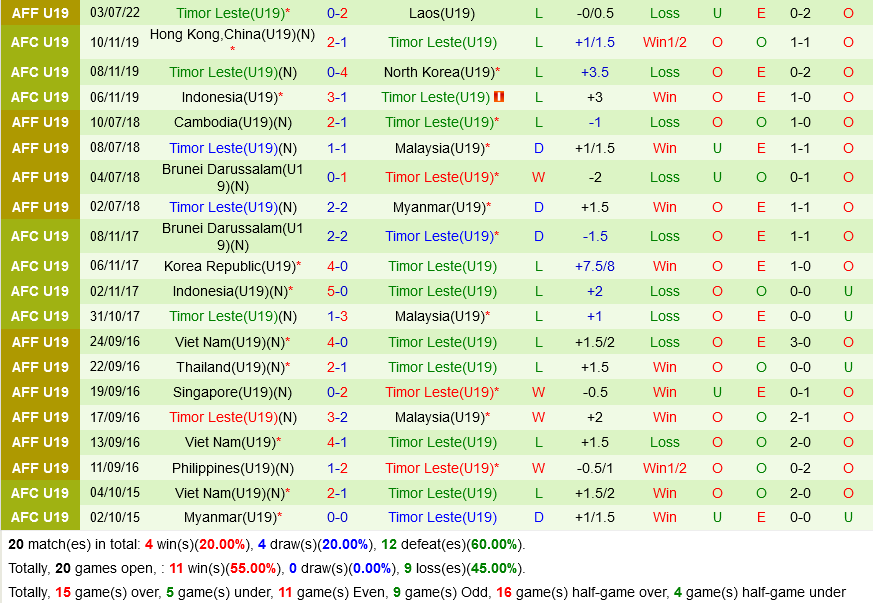Click score 0-1 against Brunei Darussalam
The width and height of the screenshot is (873, 603).
(x=337, y=178)
